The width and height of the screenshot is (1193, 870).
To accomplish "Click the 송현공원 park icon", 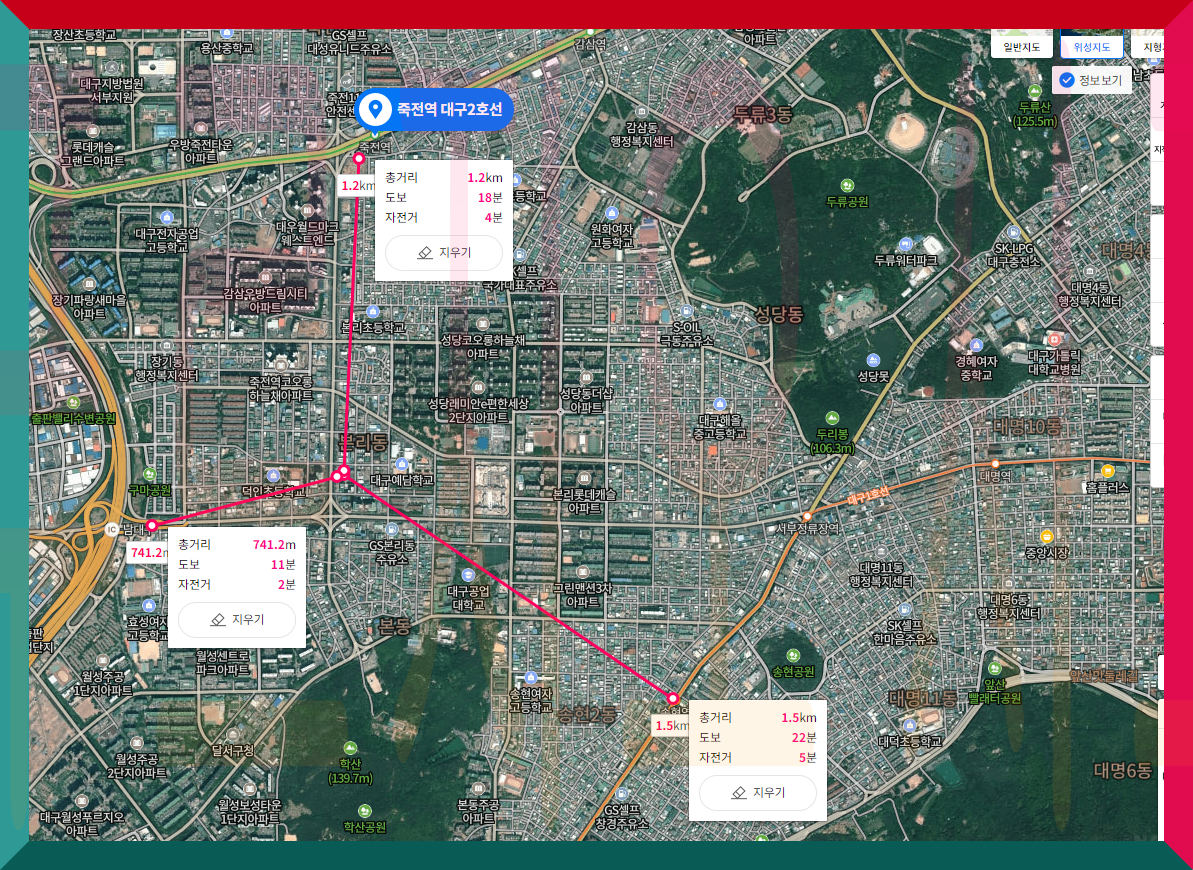I will (793, 655).
